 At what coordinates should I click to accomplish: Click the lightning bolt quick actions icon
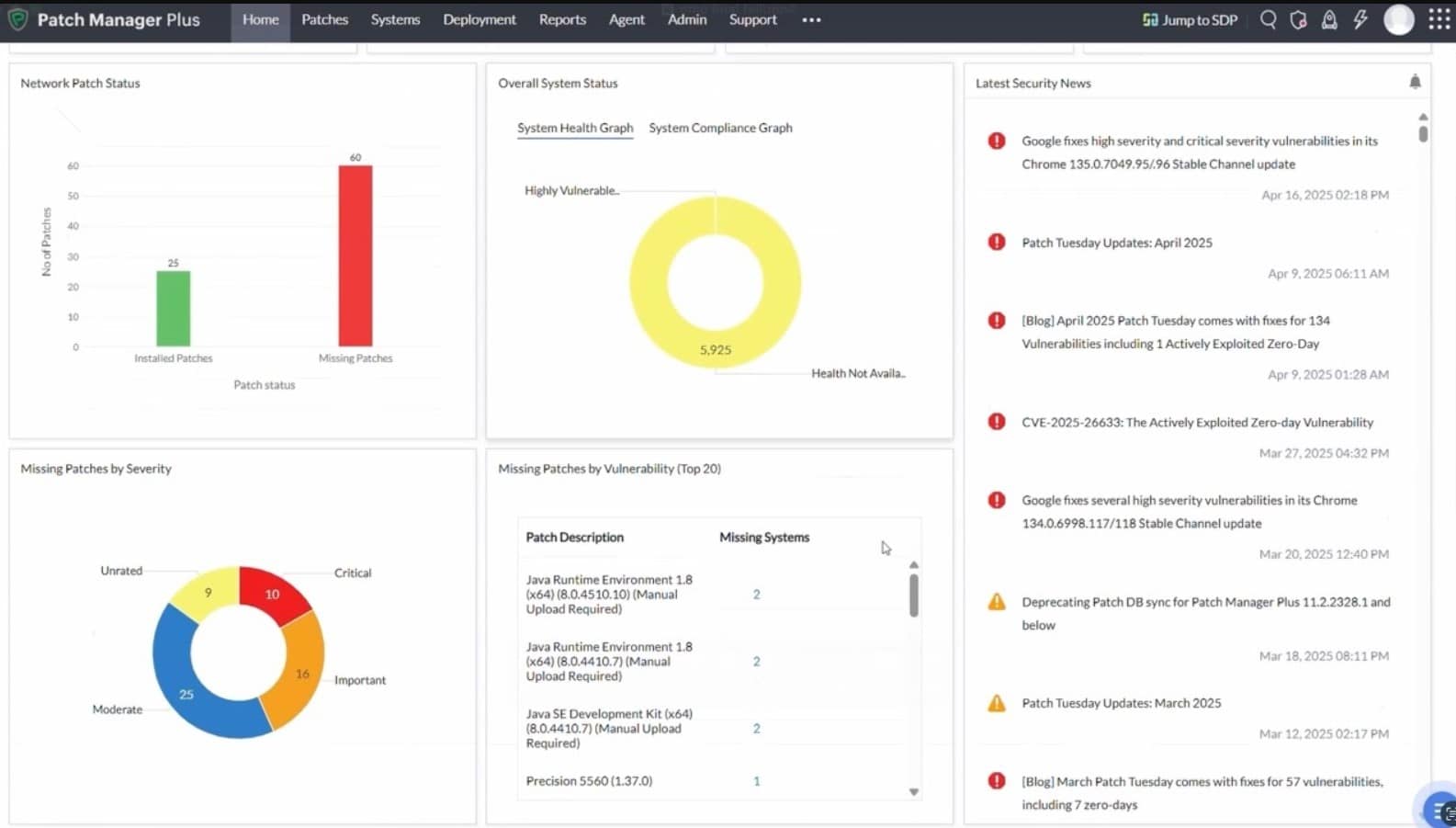click(x=1360, y=19)
